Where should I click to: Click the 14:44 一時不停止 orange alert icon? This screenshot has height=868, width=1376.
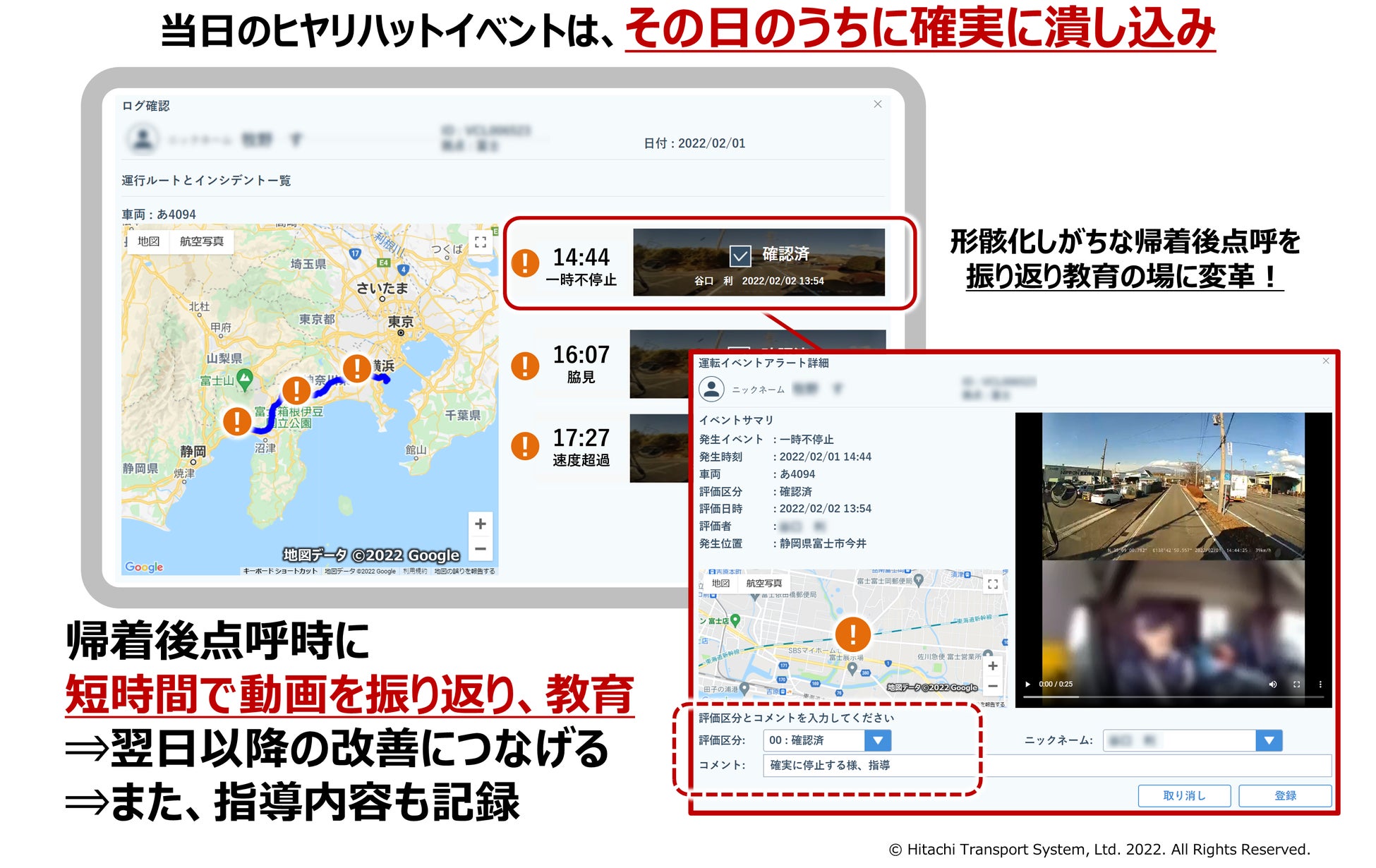click(525, 263)
